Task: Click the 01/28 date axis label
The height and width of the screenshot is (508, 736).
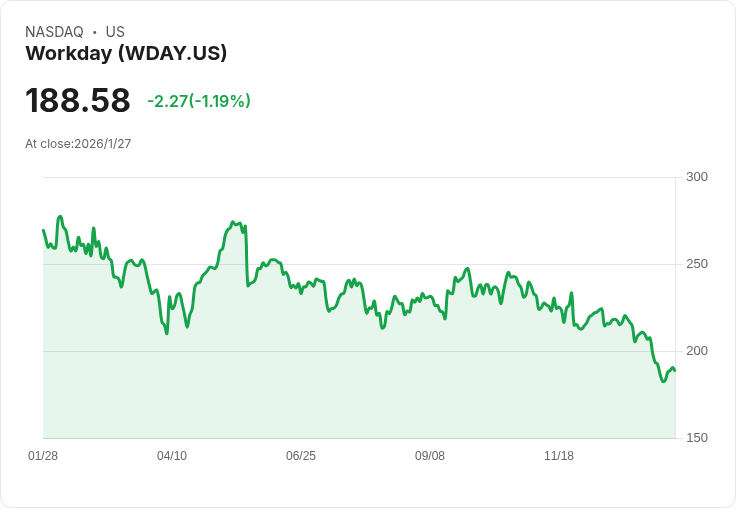Action: 43,456
